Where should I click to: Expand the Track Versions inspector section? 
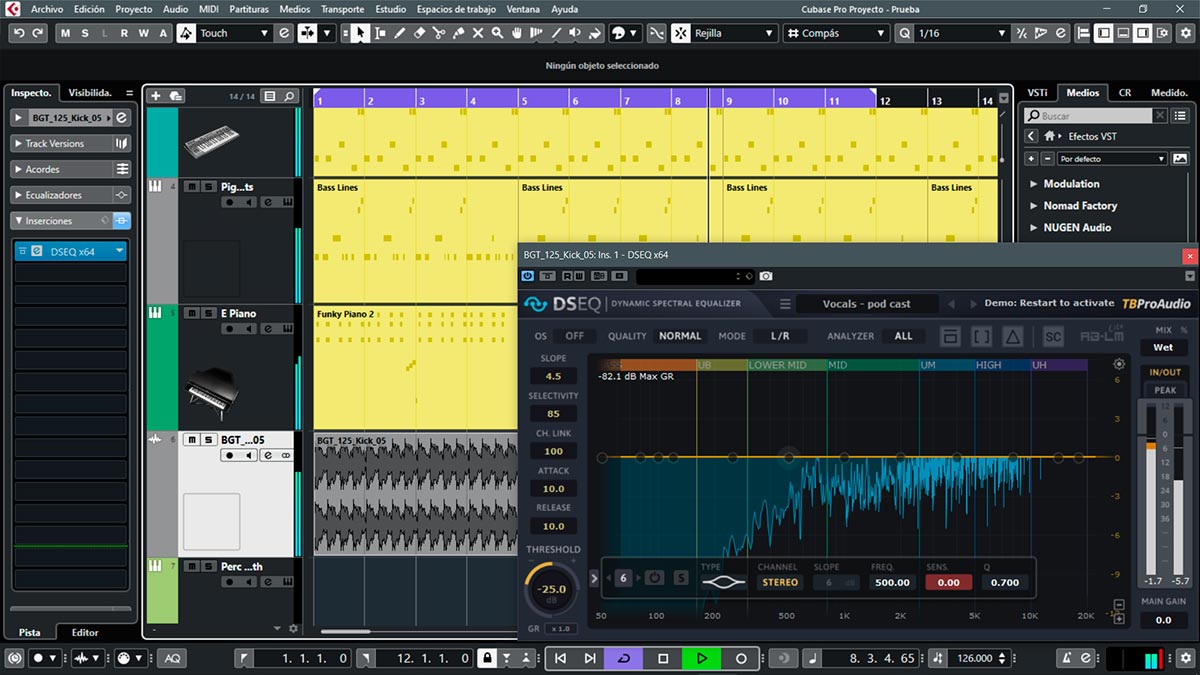70,144
